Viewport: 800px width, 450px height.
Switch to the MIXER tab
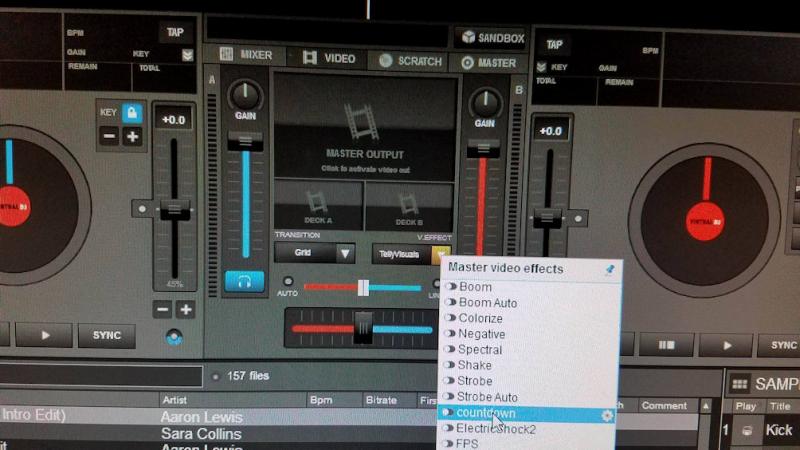[245, 55]
